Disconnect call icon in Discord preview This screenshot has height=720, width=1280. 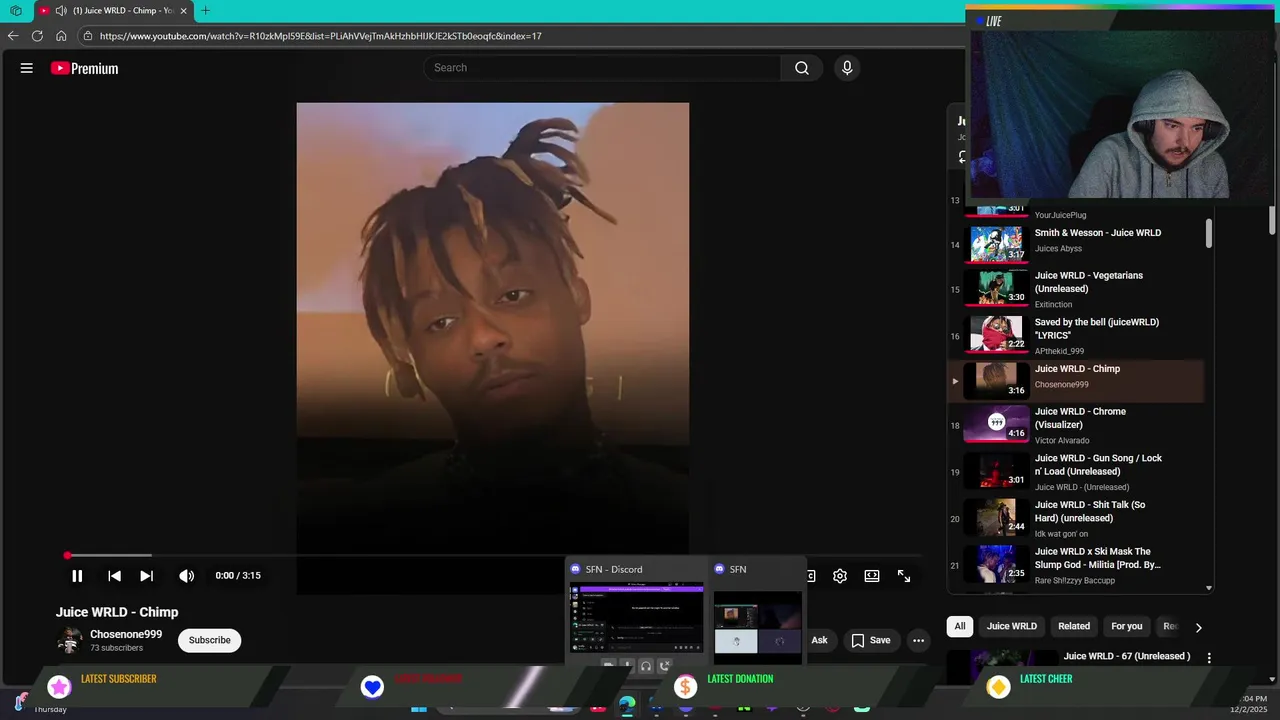[x=664, y=666]
